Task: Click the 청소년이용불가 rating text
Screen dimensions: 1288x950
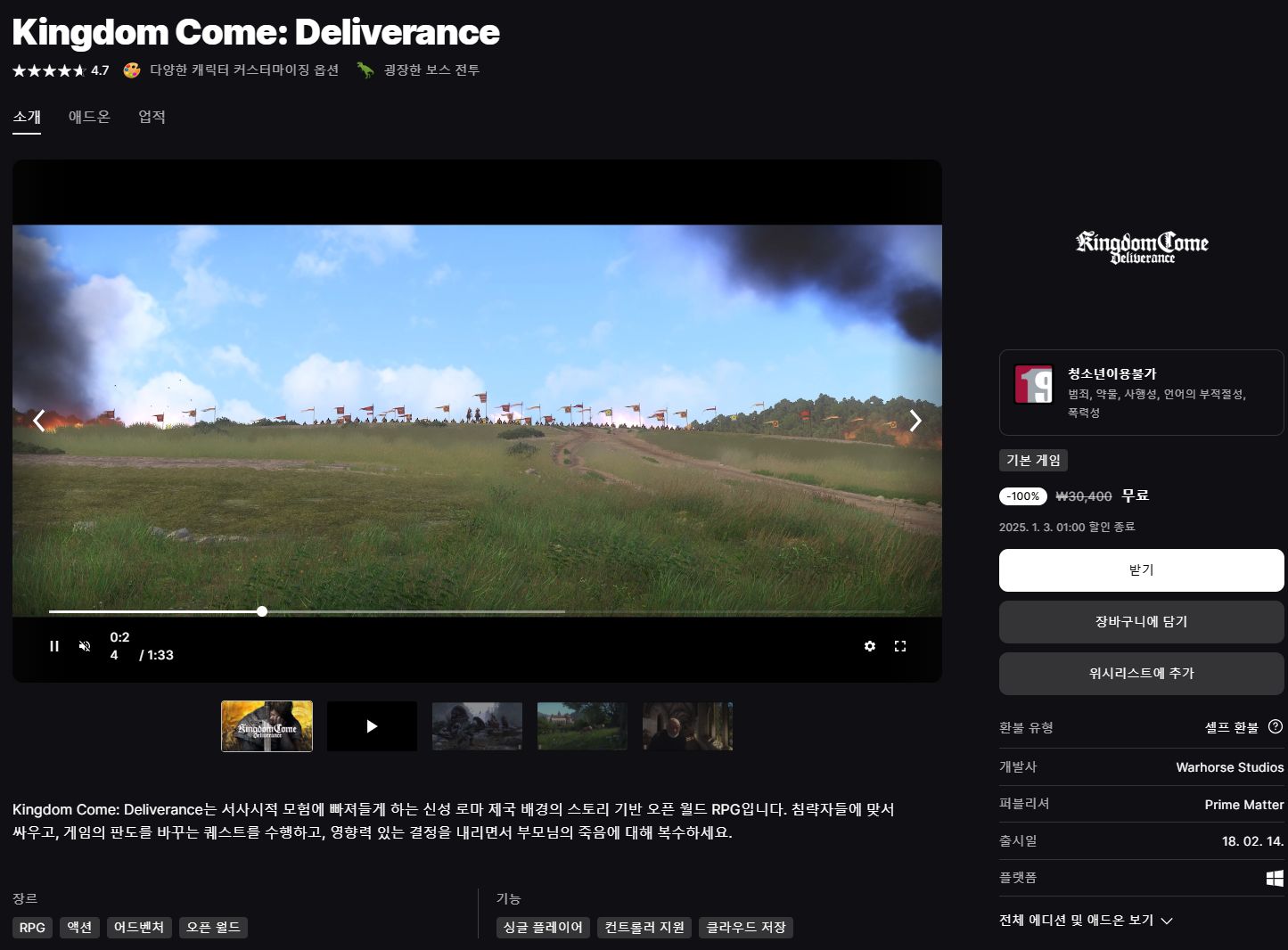Action: click(x=1112, y=373)
